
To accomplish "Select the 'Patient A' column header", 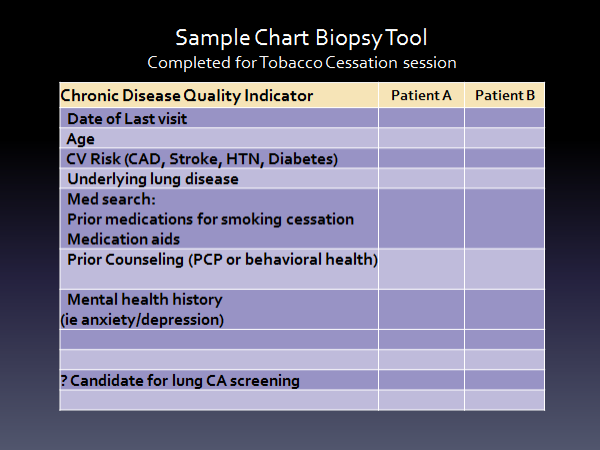I will click(421, 95).
